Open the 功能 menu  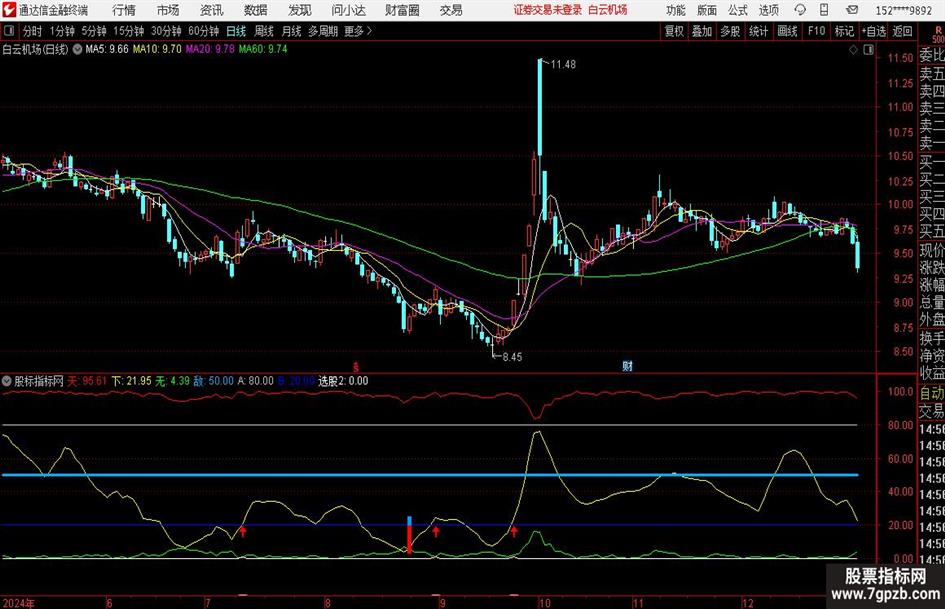[676, 10]
